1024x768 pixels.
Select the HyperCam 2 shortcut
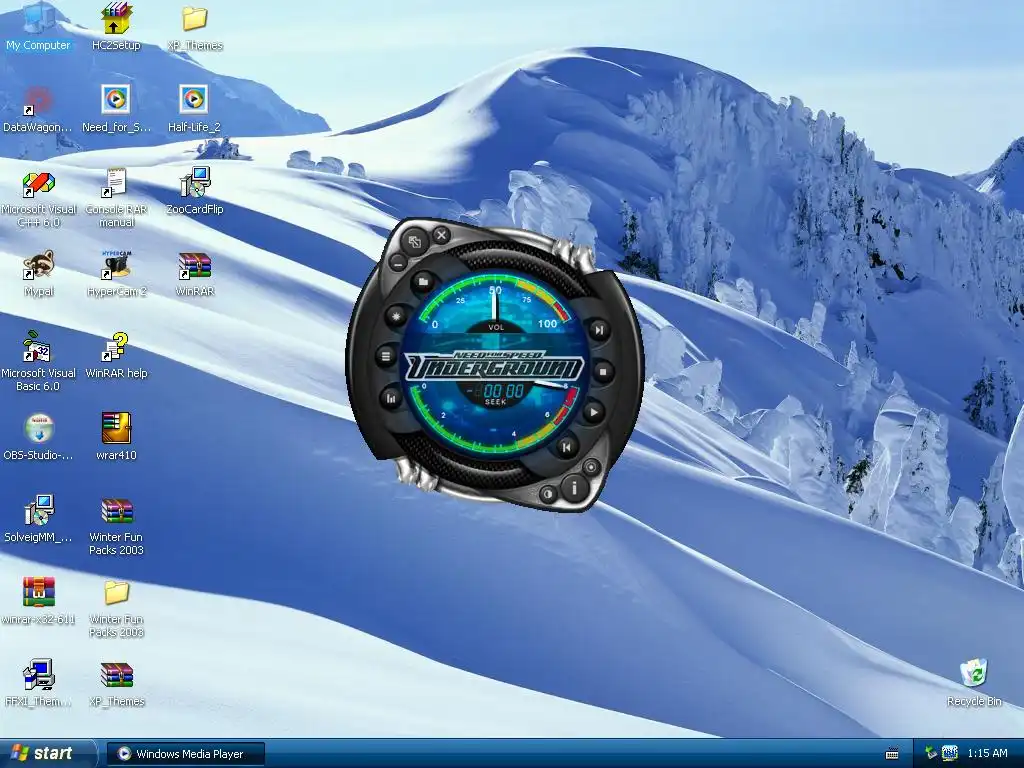click(x=116, y=274)
